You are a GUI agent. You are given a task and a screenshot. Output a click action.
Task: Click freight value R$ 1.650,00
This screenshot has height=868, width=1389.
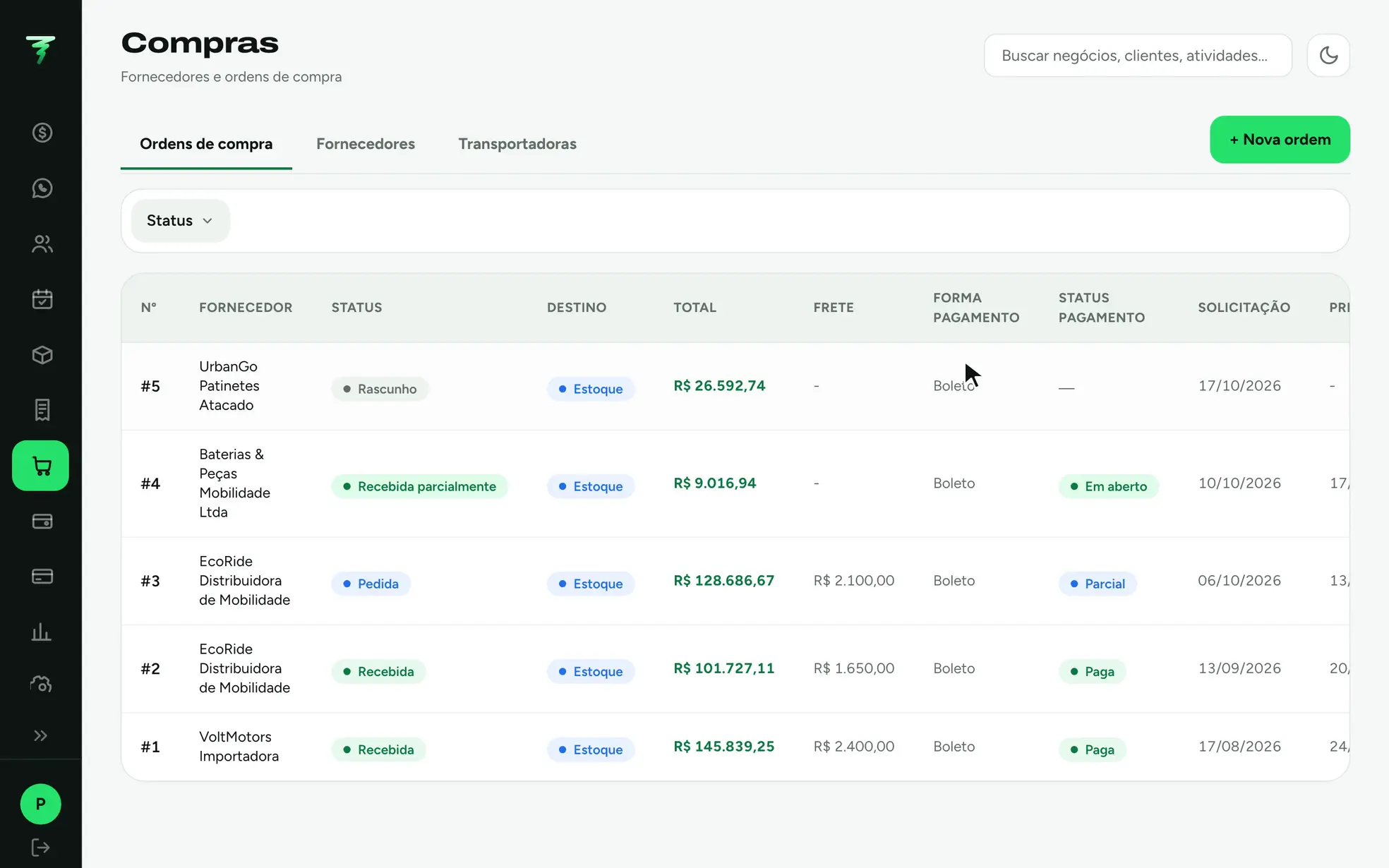pos(854,668)
